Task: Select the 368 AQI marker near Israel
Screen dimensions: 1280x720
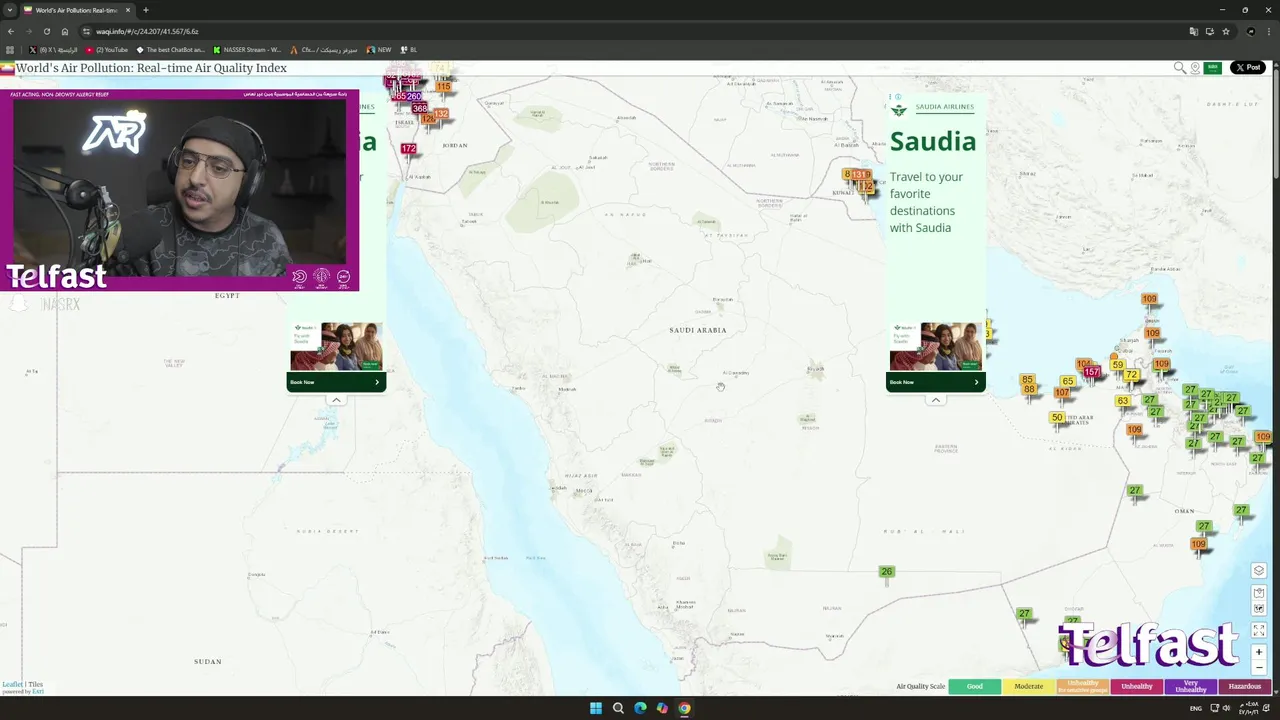Action: tap(420, 108)
